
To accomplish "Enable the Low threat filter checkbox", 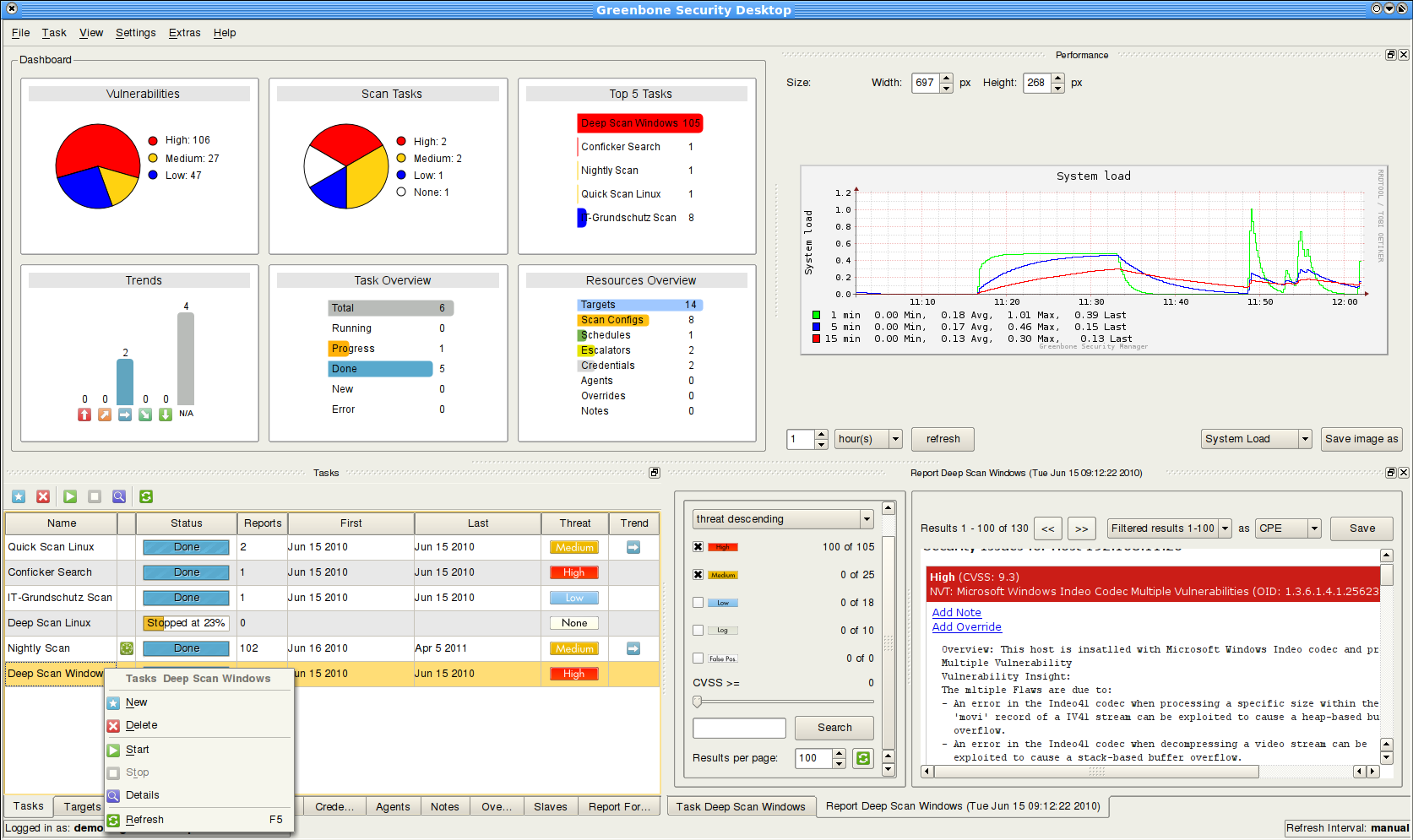I will (698, 603).
